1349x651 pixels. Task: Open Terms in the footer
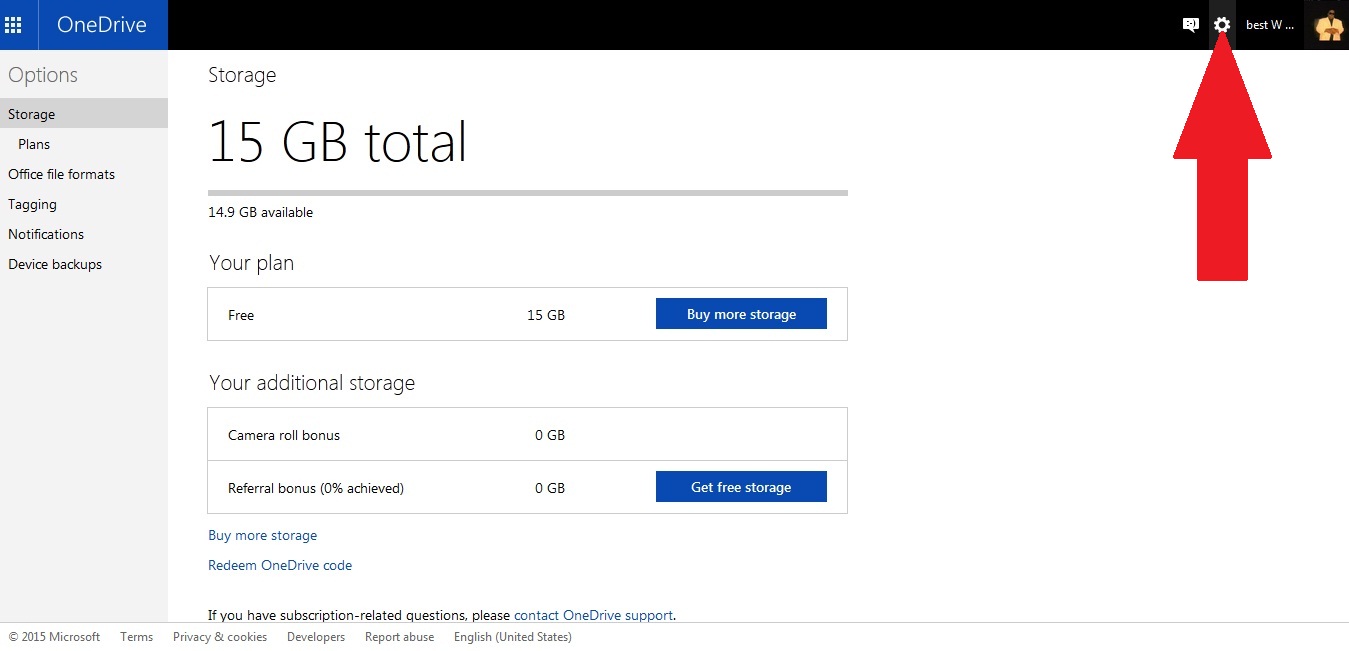tap(137, 637)
